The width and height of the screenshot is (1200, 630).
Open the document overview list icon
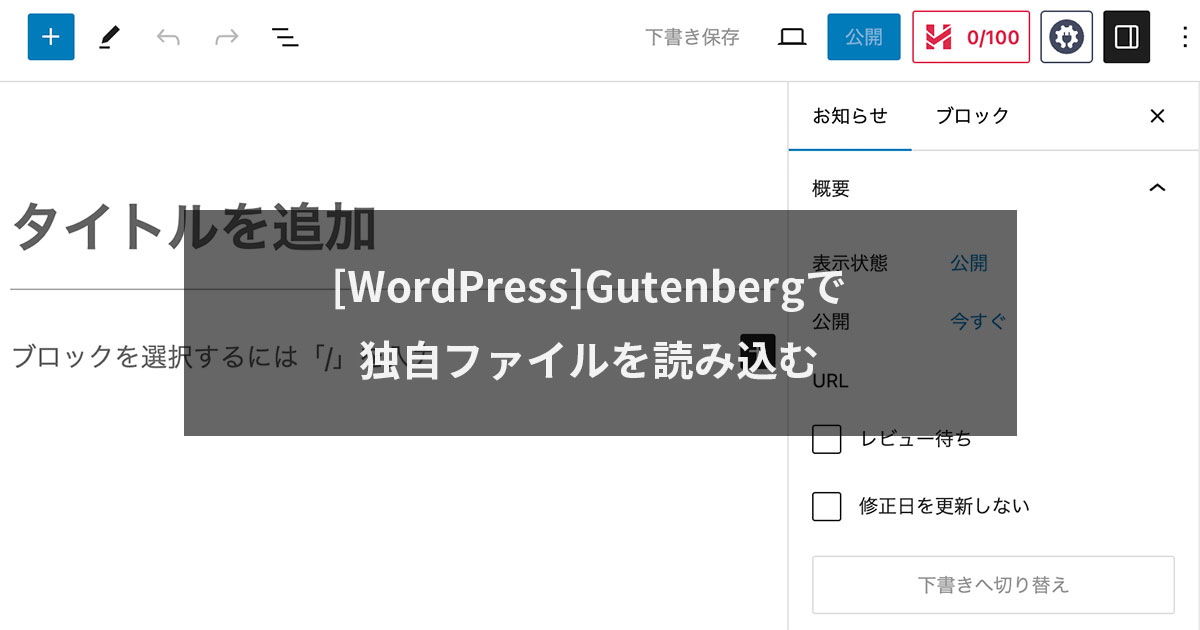click(285, 37)
